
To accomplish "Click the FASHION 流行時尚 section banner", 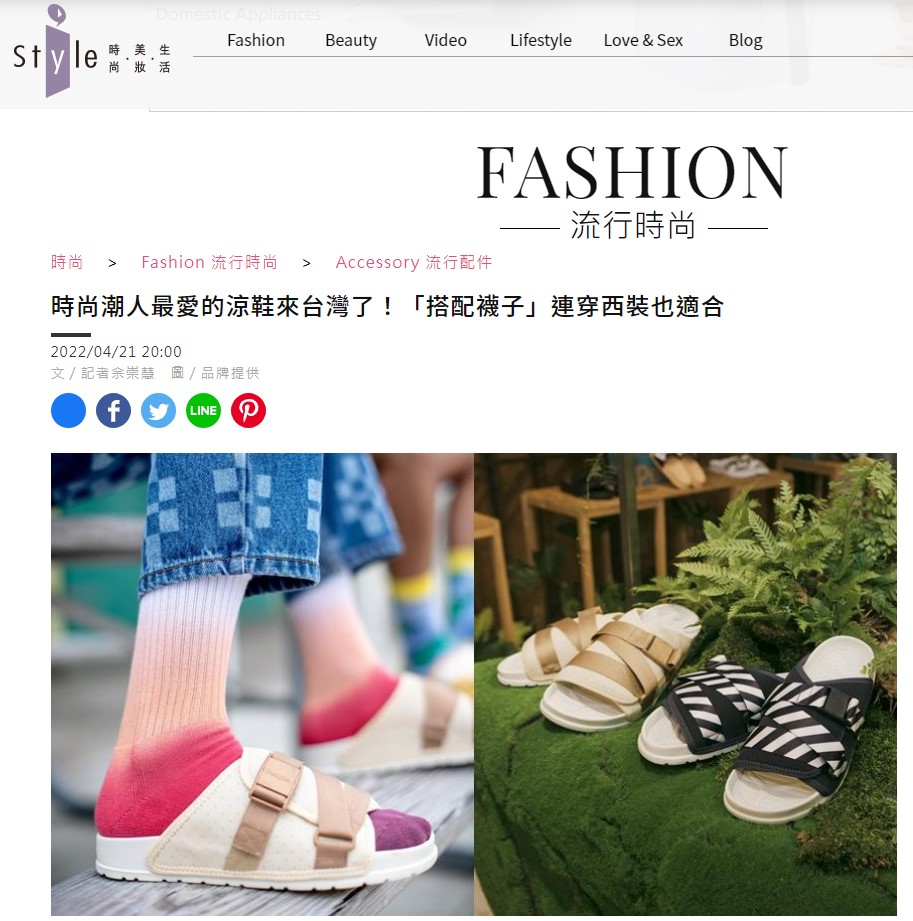I will coord(632,192).
